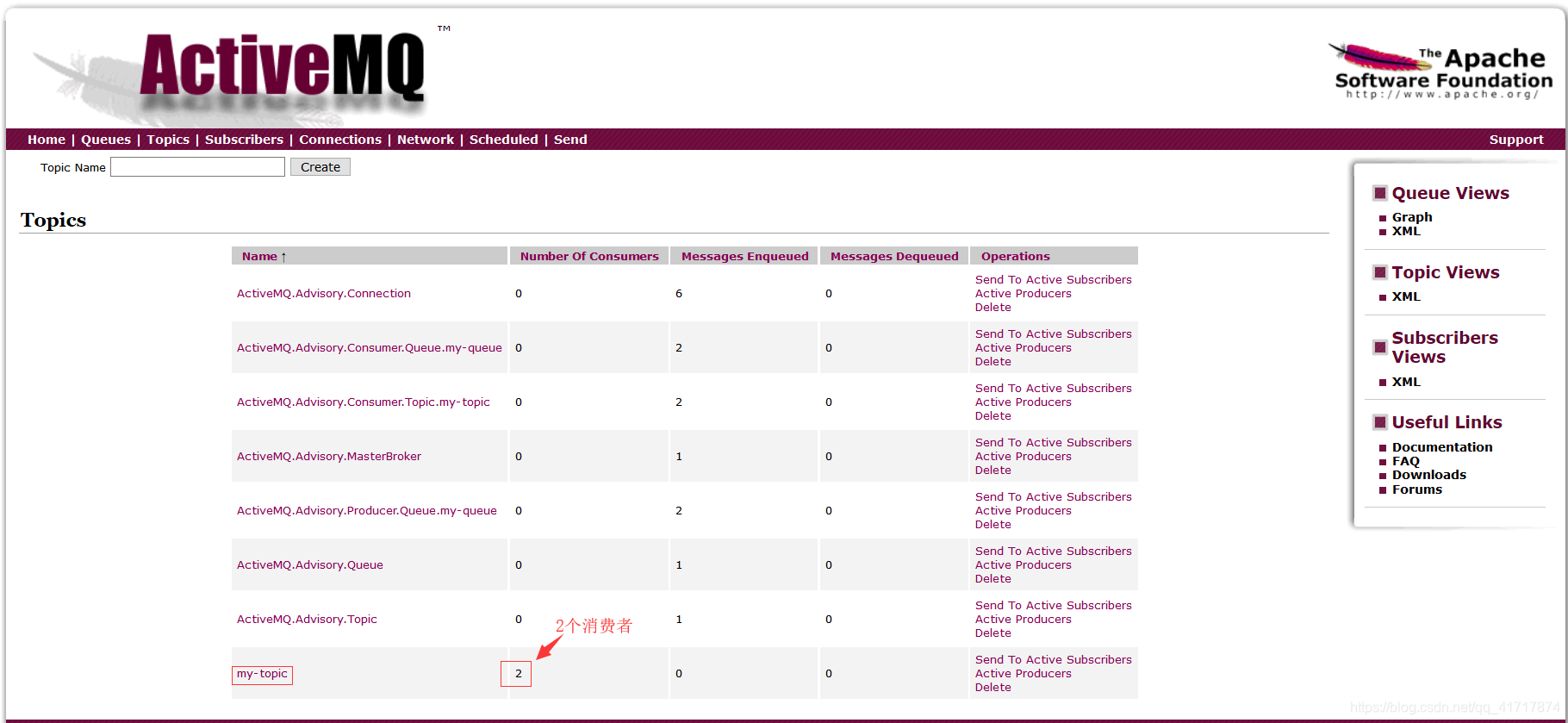View Active Producers for Advisory.Consumer.Queue.my-queue

coord(1024,348)
